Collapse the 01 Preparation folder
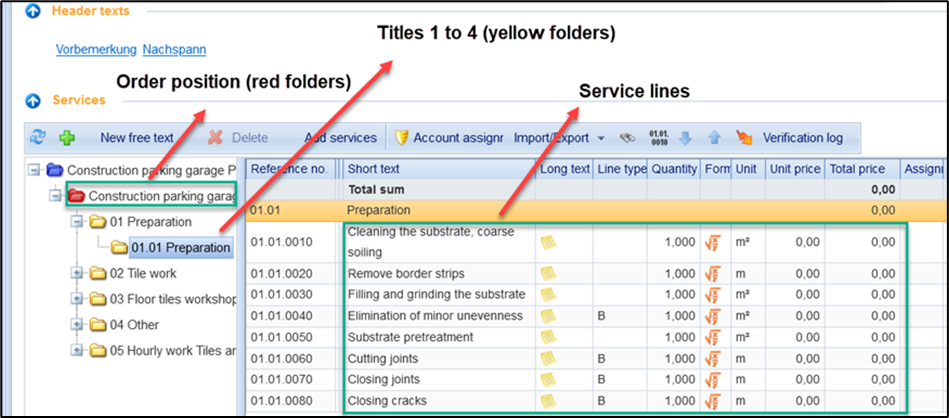The height and width of the screenshot is (418, 949). click(x=78, y=221)
